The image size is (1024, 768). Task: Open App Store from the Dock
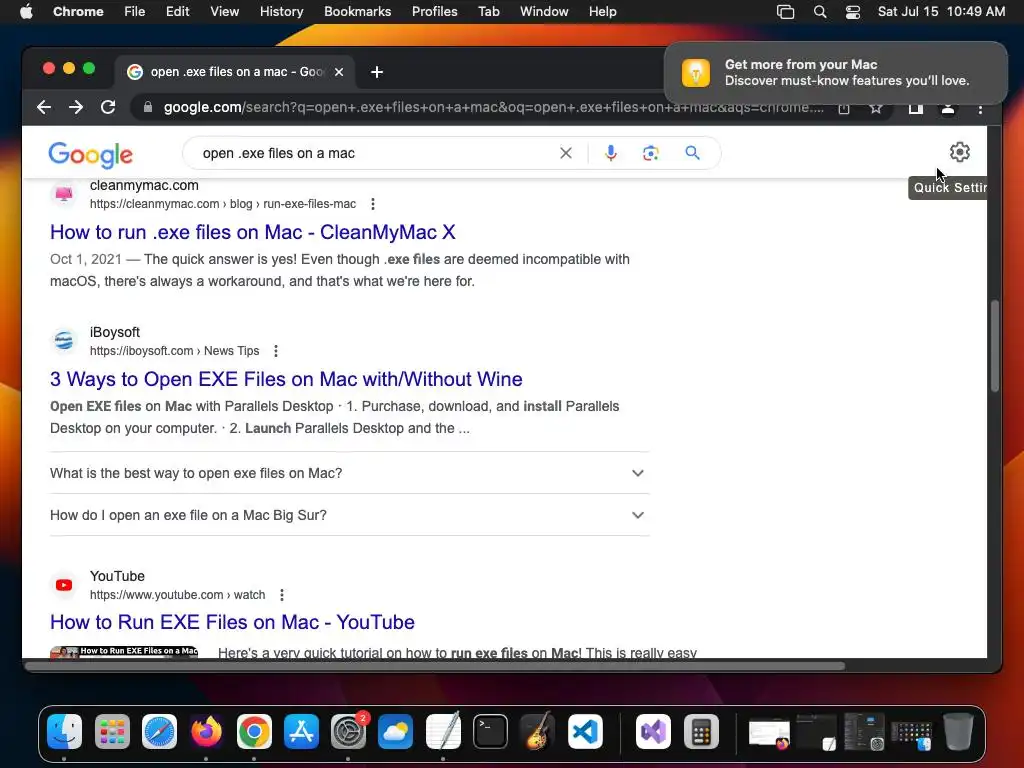tap(301, 731)
